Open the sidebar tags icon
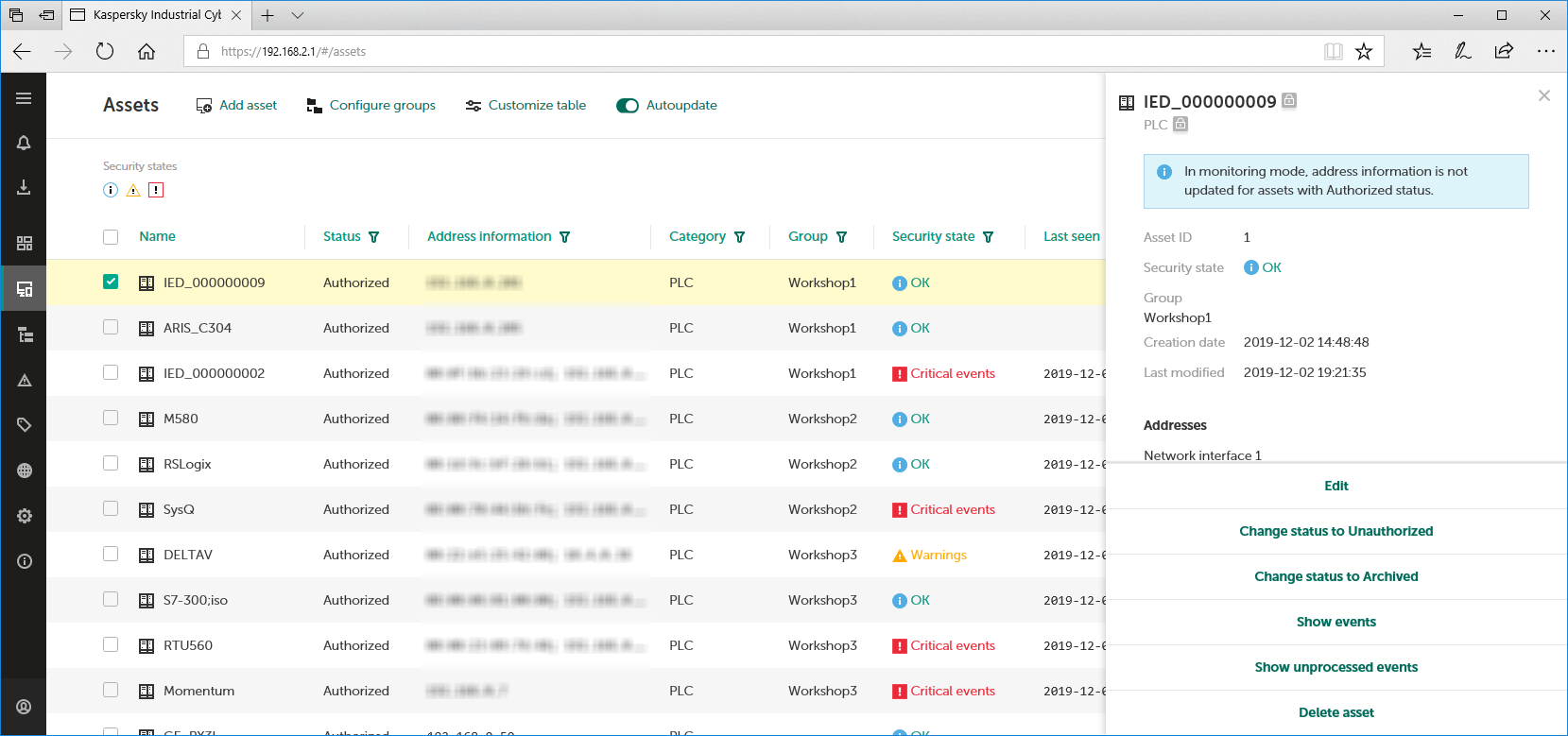 point(24,425)
